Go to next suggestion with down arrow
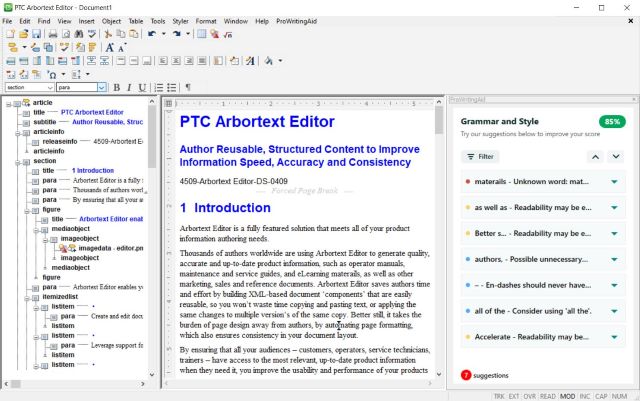The width and height of the screenshot is (640, 401). tap(616, 157)
